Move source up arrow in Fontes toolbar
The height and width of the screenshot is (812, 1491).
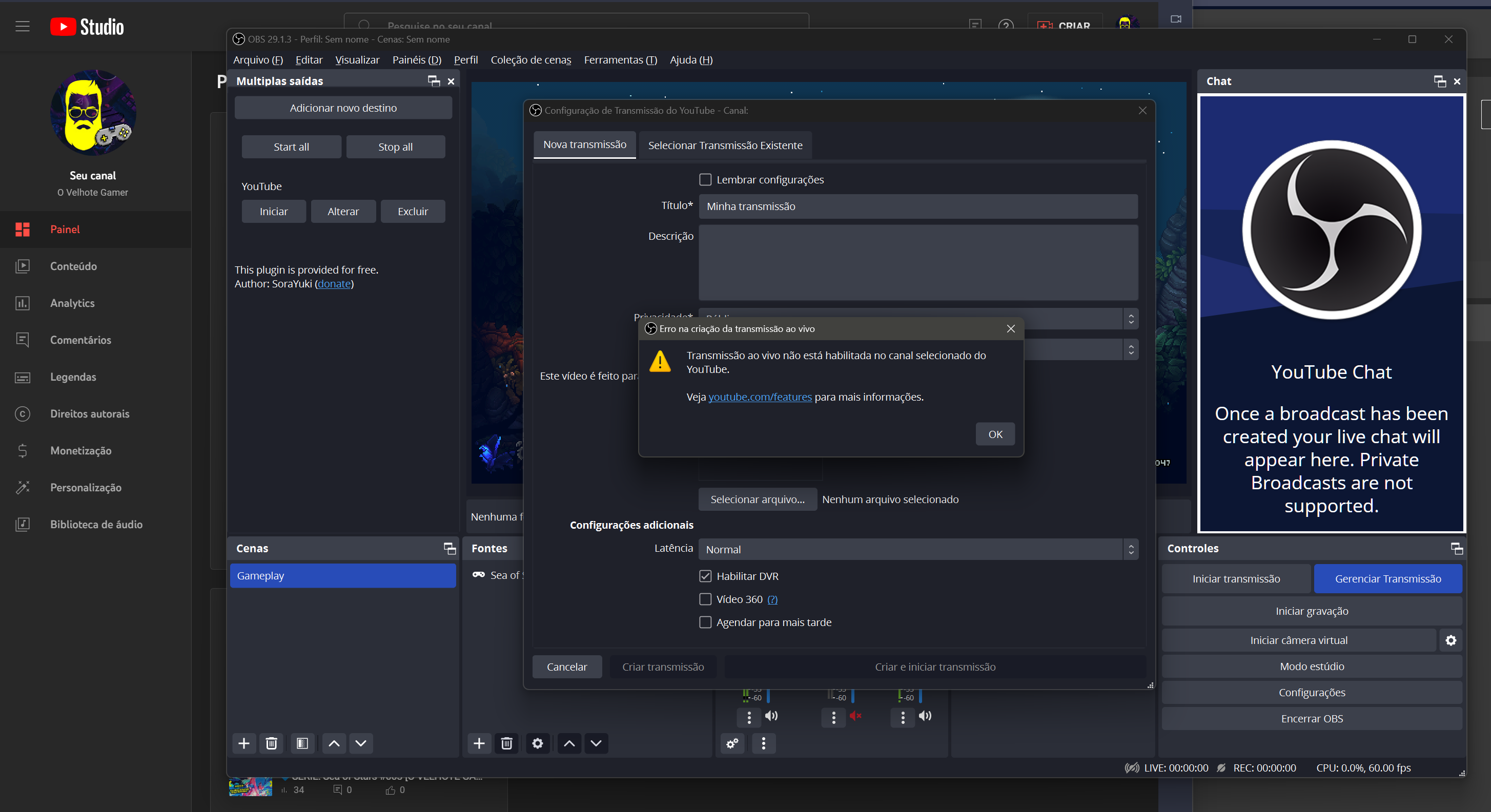click(x=569, y=743)
